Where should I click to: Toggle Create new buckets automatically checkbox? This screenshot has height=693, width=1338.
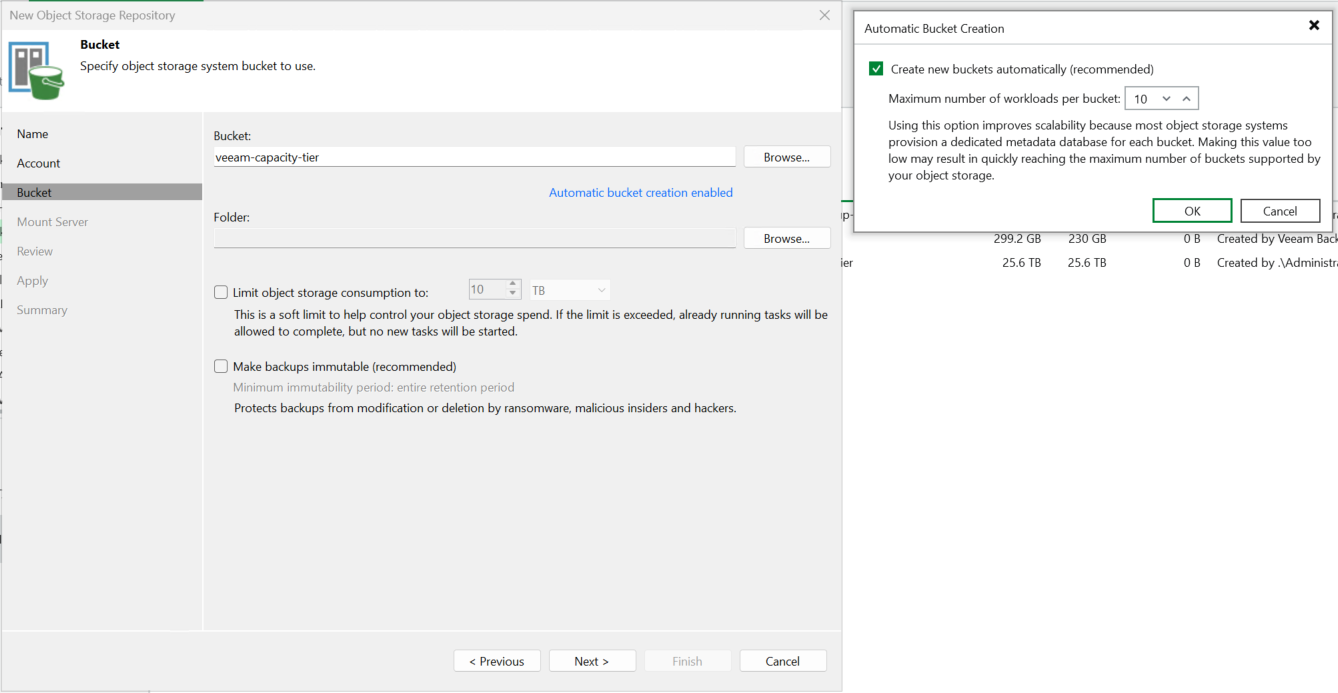coord(876,69)
